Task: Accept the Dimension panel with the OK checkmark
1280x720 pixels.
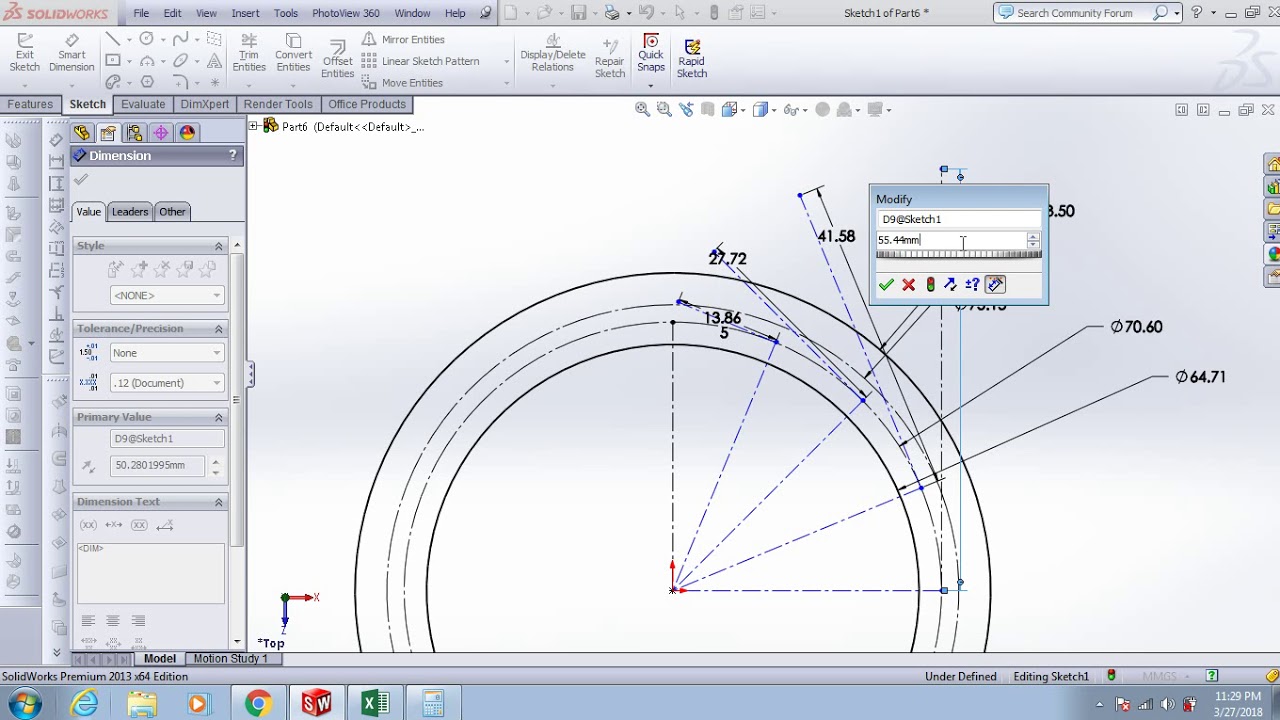Action: pos(81,180)
